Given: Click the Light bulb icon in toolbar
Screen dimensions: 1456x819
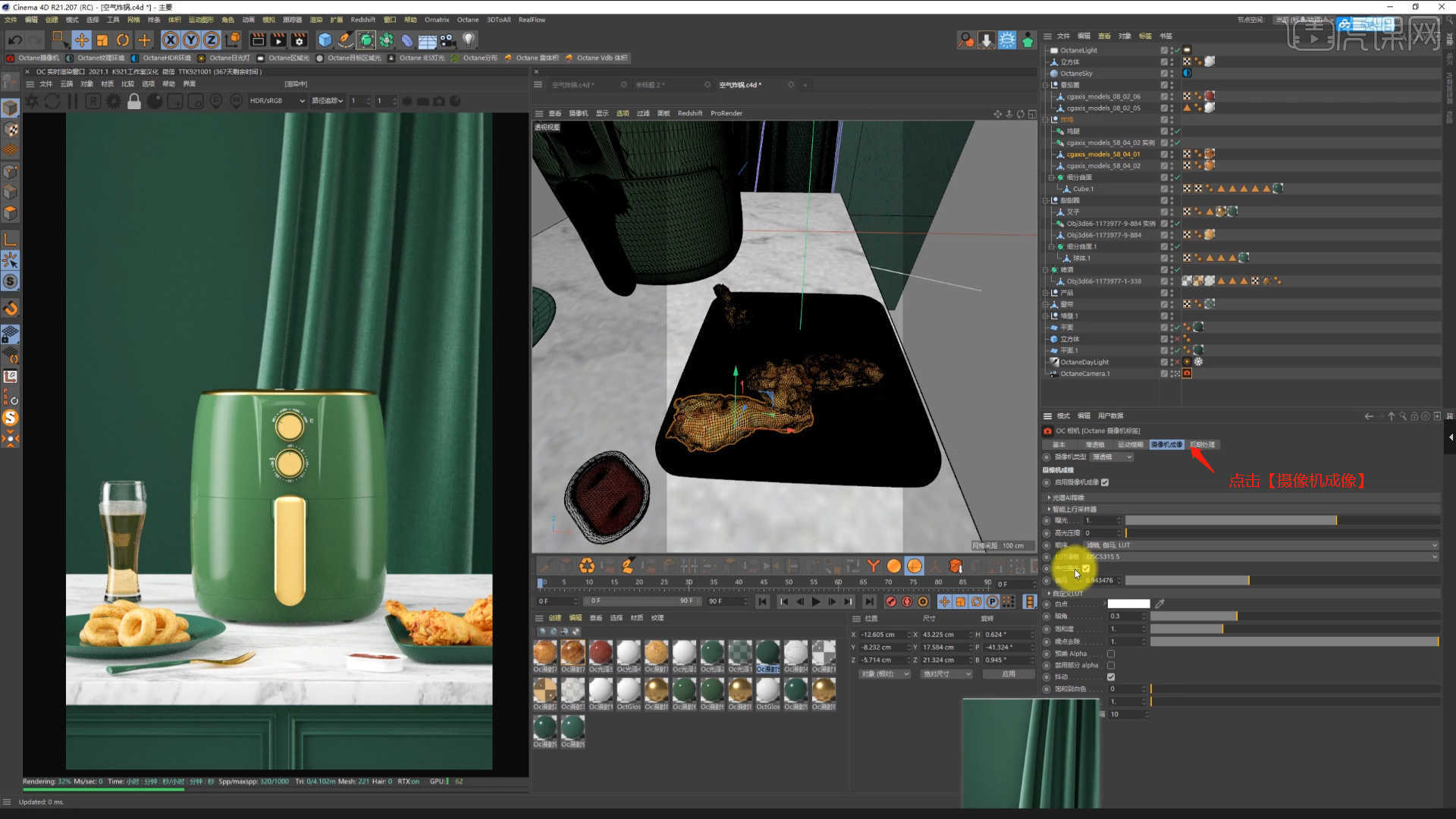Looking at the screenshot, I should [x=469, y=40].
